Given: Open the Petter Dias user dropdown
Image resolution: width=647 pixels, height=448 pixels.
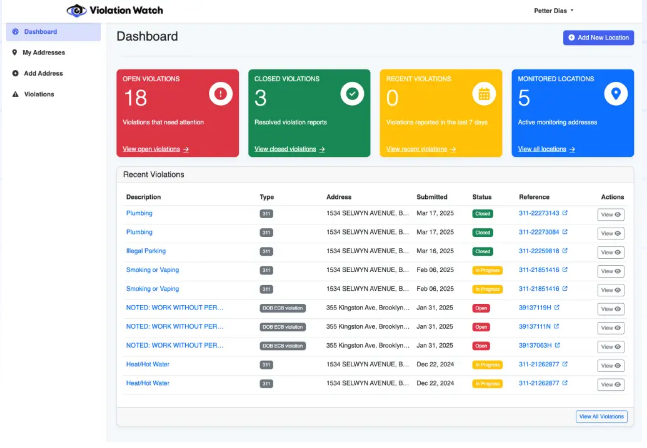Looking at the screenshot, I should coord(548,10).
